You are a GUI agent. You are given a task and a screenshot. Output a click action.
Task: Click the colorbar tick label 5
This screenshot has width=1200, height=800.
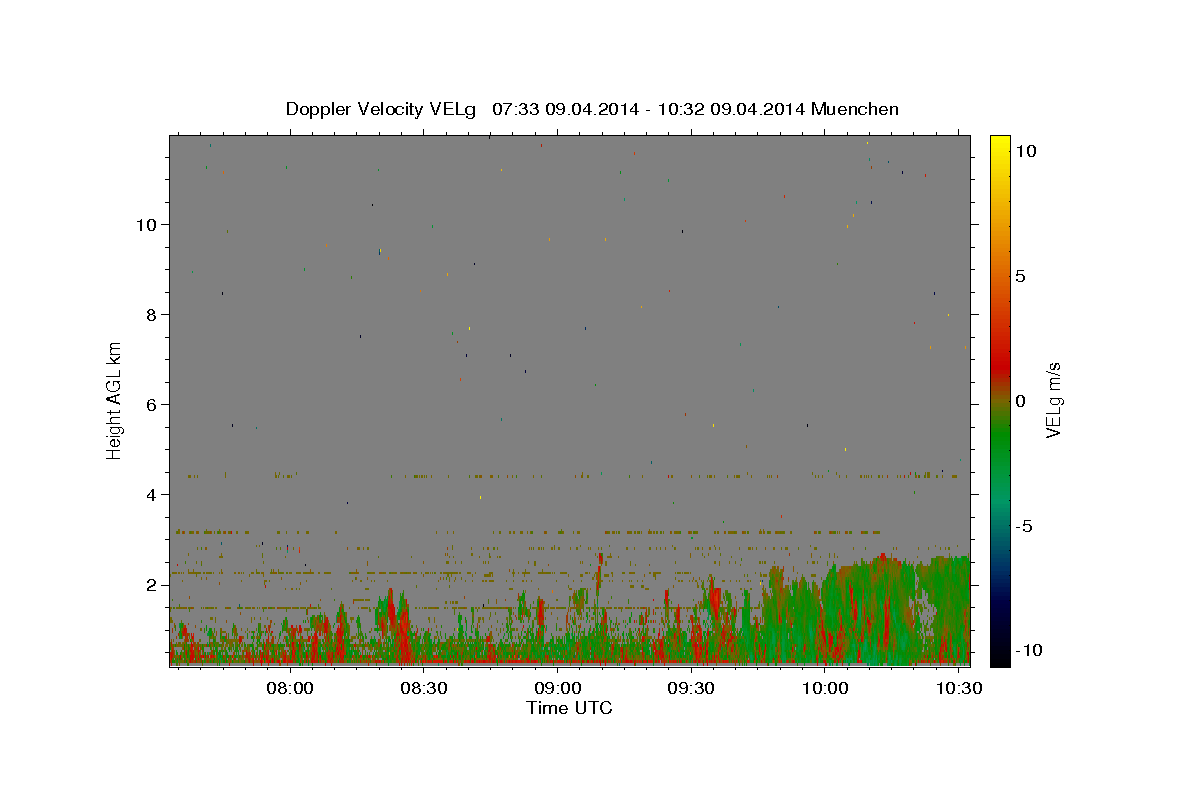click(1019, 276)
